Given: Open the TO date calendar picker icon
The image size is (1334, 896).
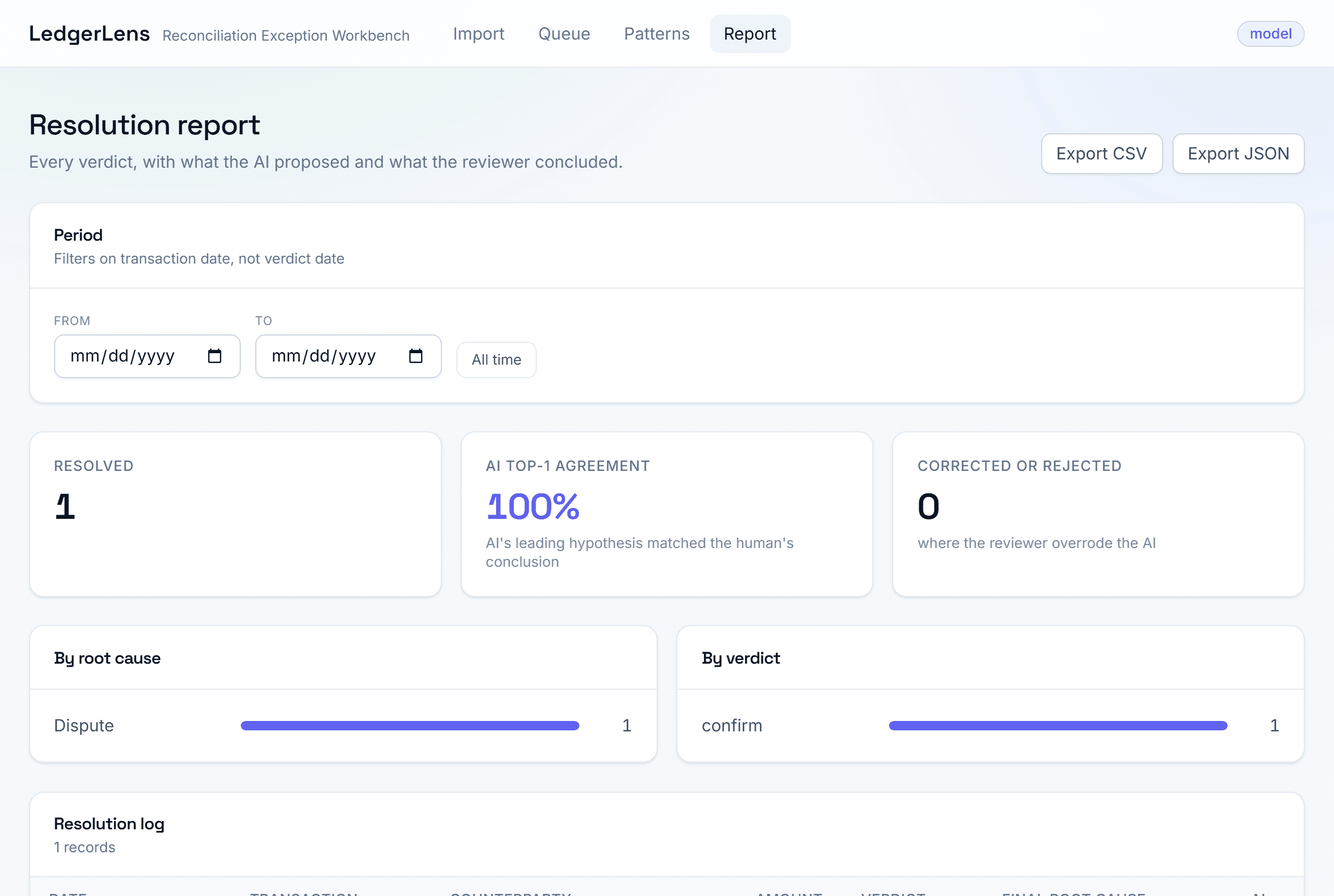Looking at the screenshot, I should 415,356.
